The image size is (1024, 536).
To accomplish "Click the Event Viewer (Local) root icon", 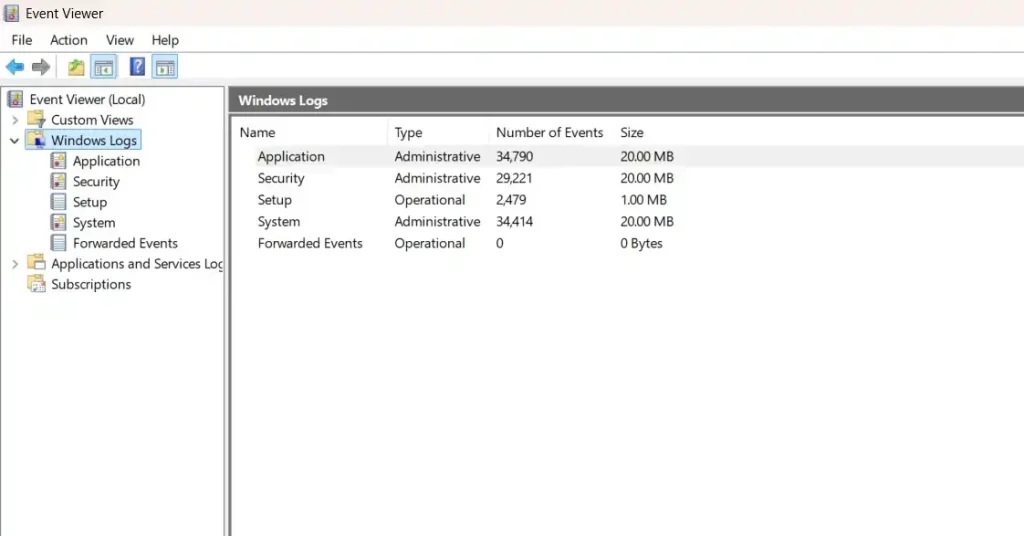I will pyautogui.click(x=15, y=99).
